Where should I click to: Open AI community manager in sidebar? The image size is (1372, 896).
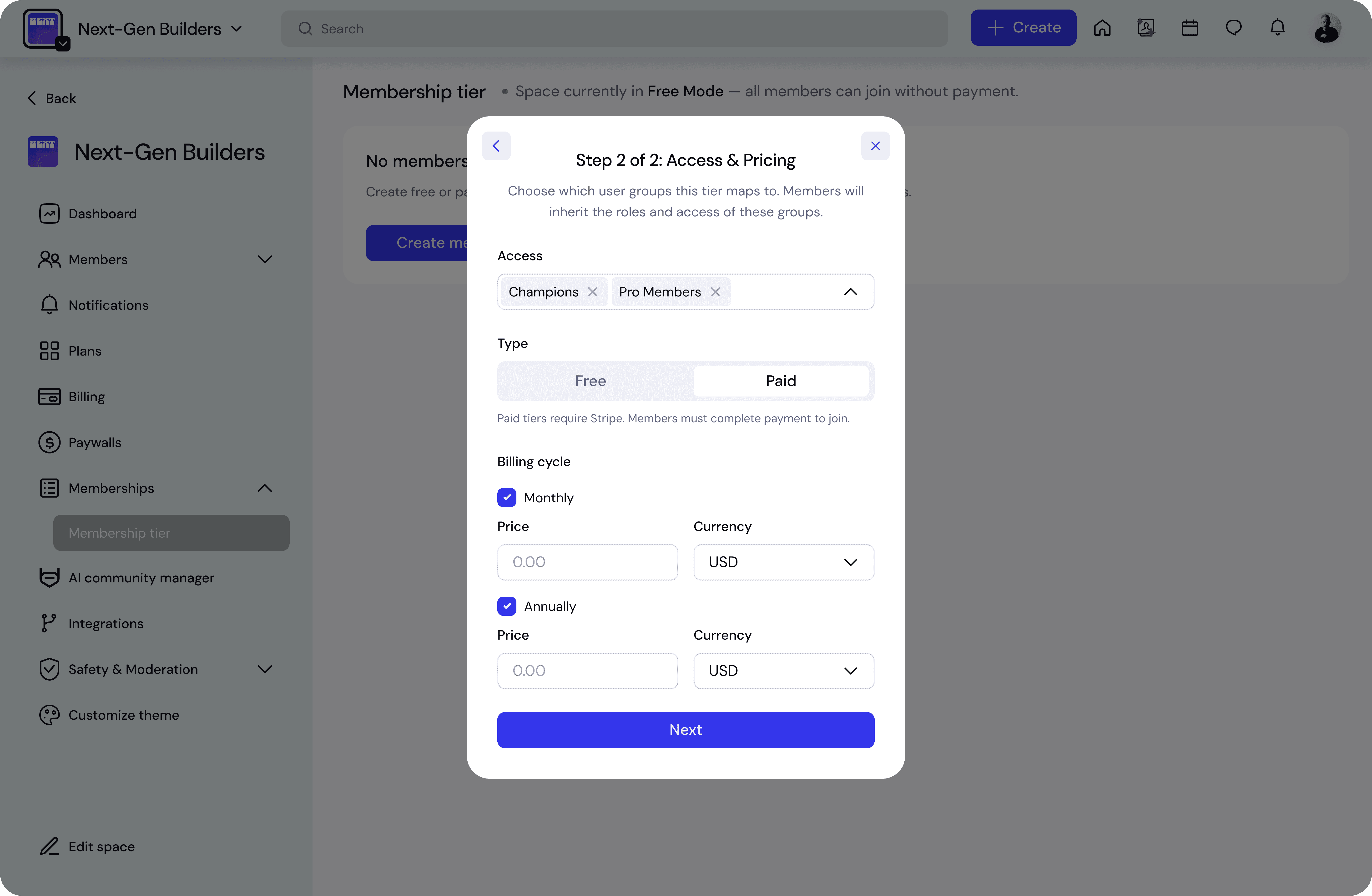141,578
